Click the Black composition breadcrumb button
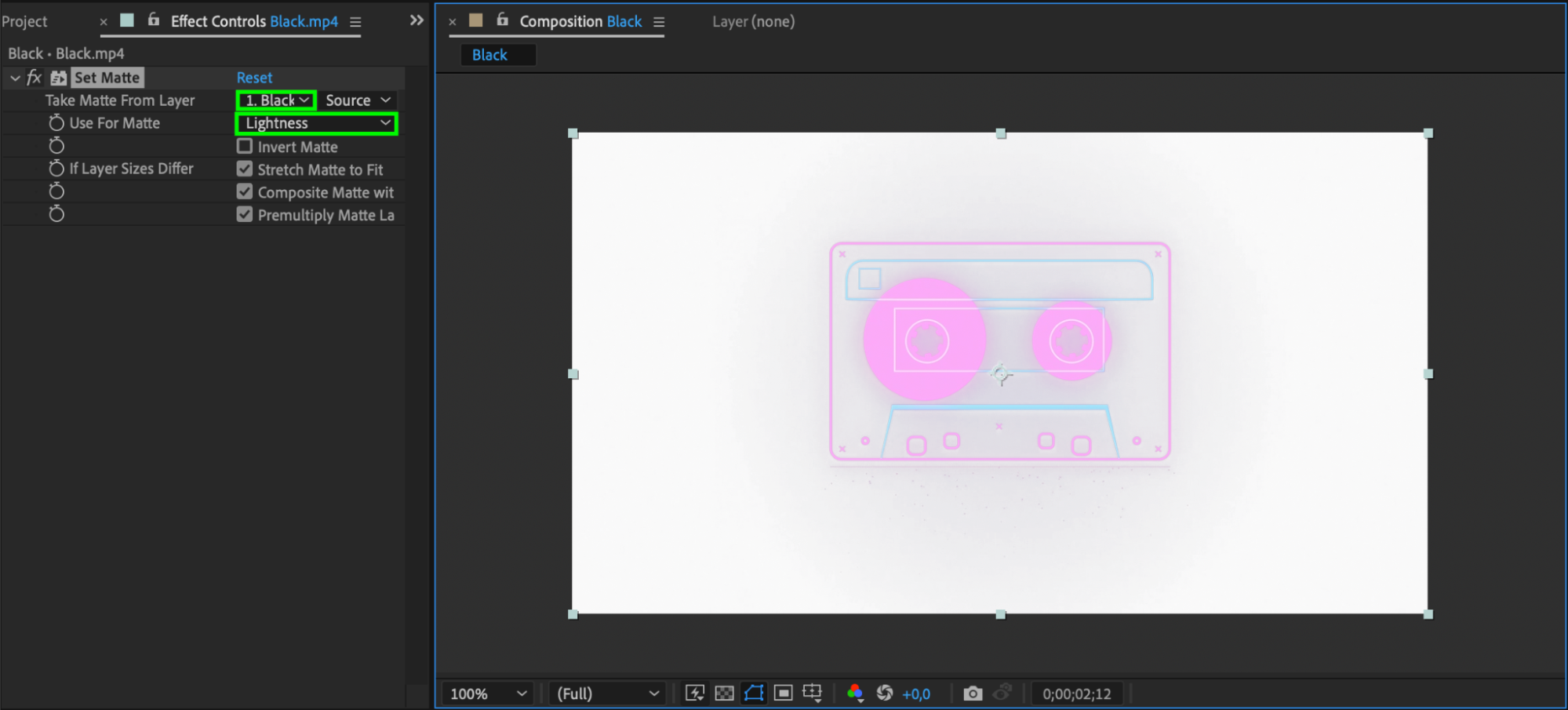 click(x=489, y=55)
